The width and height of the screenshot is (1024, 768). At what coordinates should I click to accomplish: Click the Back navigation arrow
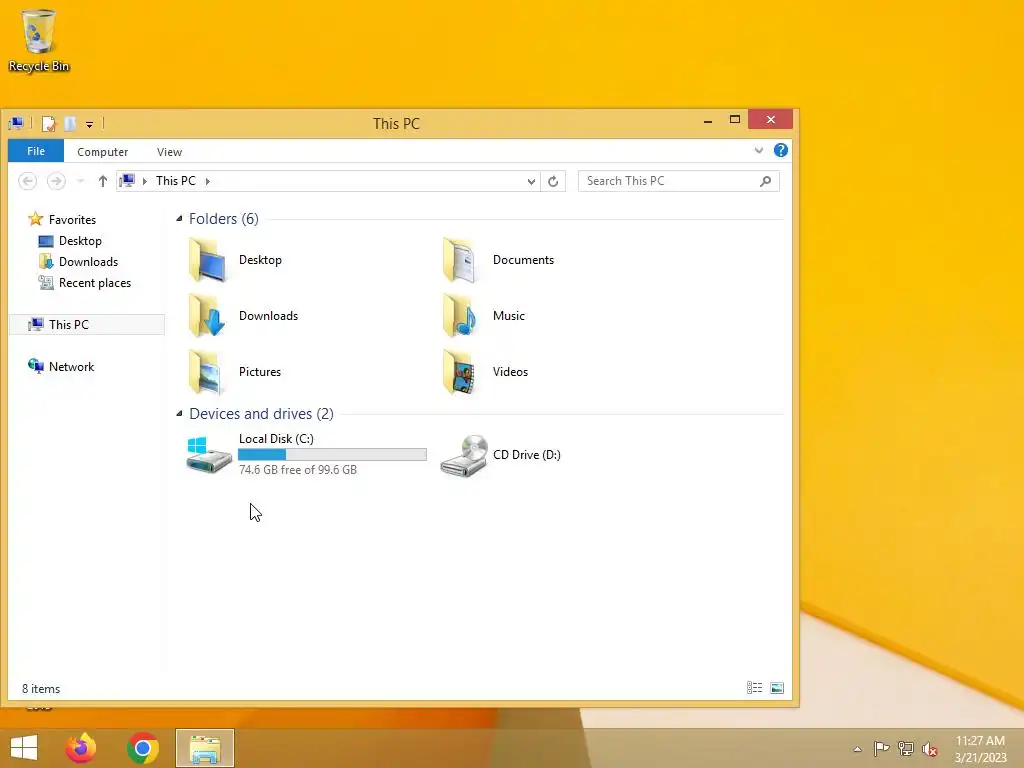(27, 181)
